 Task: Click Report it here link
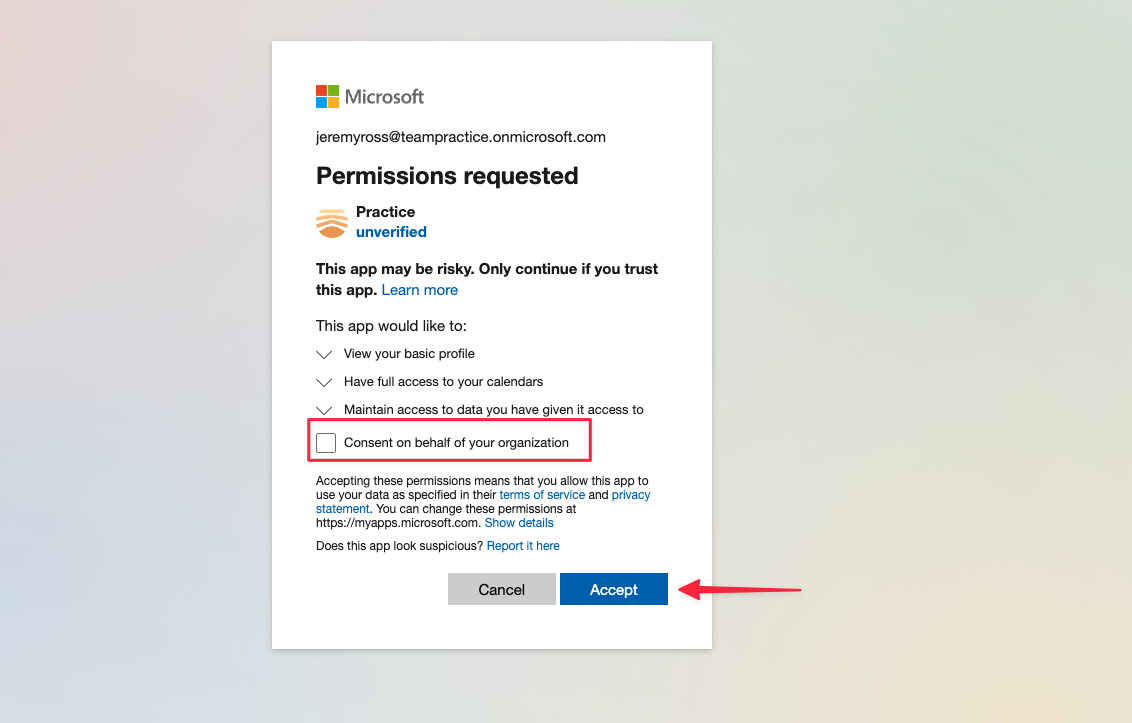(x=523, y=546)
